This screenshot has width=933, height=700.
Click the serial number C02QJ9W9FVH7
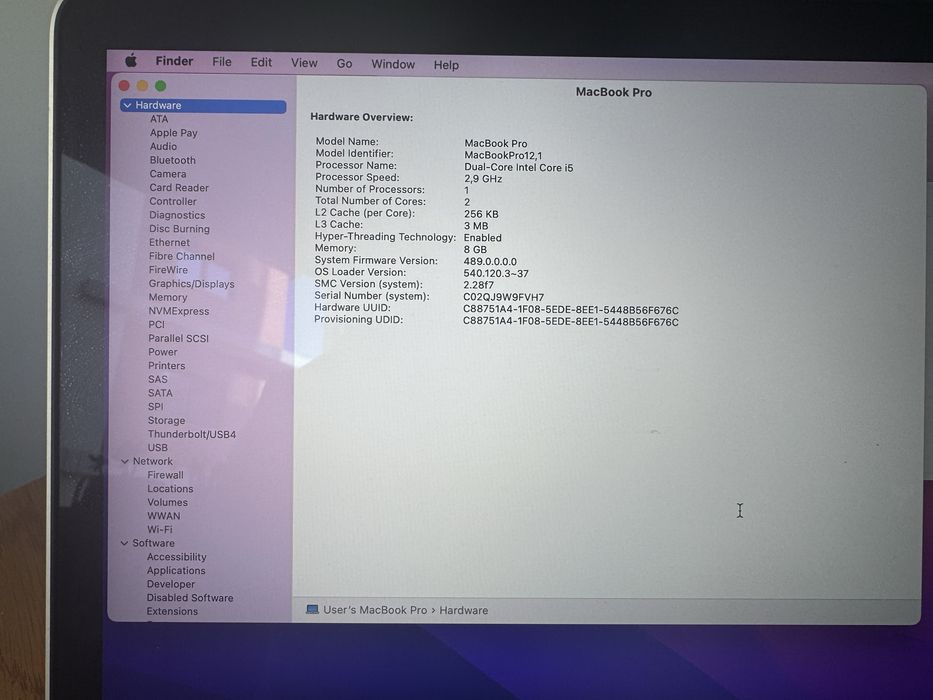(x=503, y=297)
